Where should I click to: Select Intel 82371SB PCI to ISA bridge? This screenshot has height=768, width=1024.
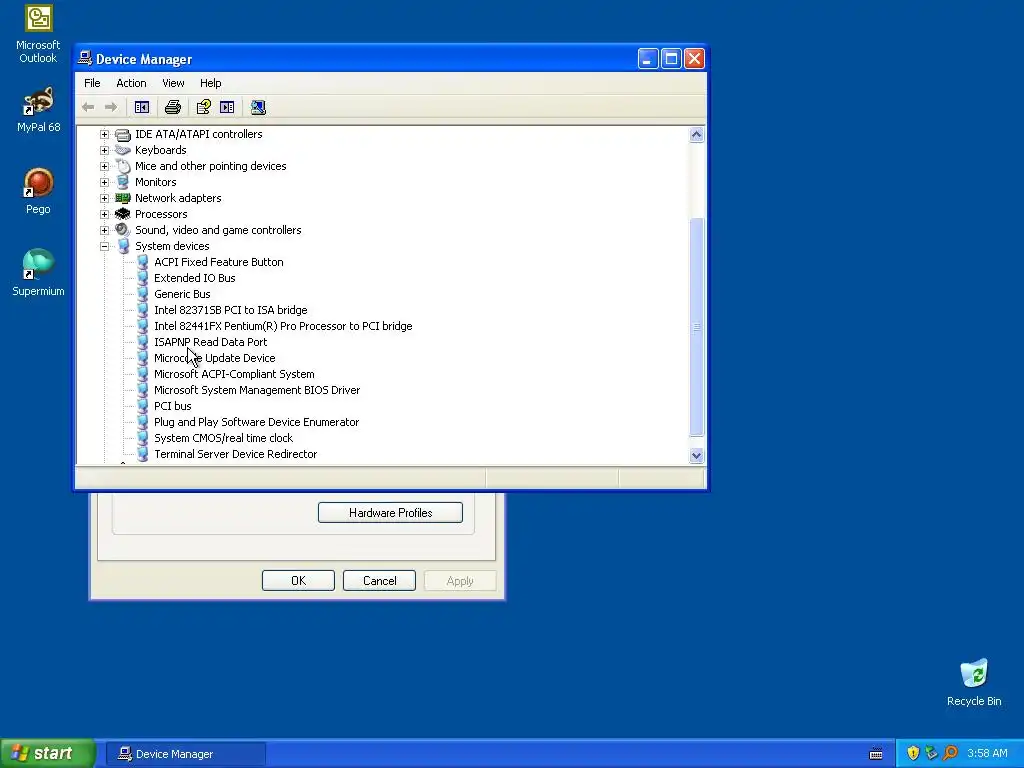(231, 310)
